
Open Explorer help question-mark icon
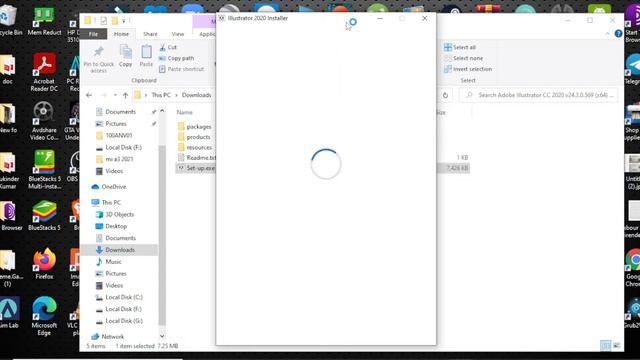pos(618,34)
